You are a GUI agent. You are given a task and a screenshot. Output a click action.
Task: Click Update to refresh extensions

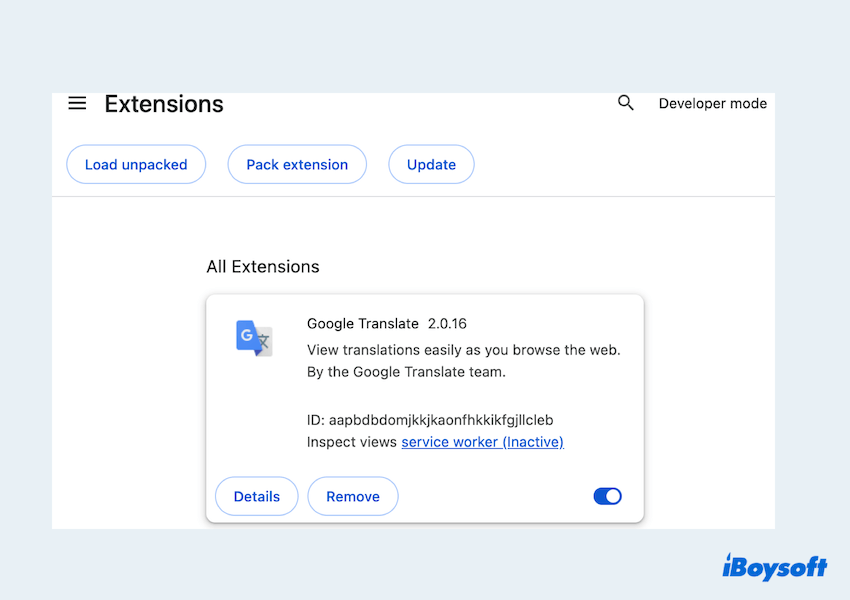(431, 165)
